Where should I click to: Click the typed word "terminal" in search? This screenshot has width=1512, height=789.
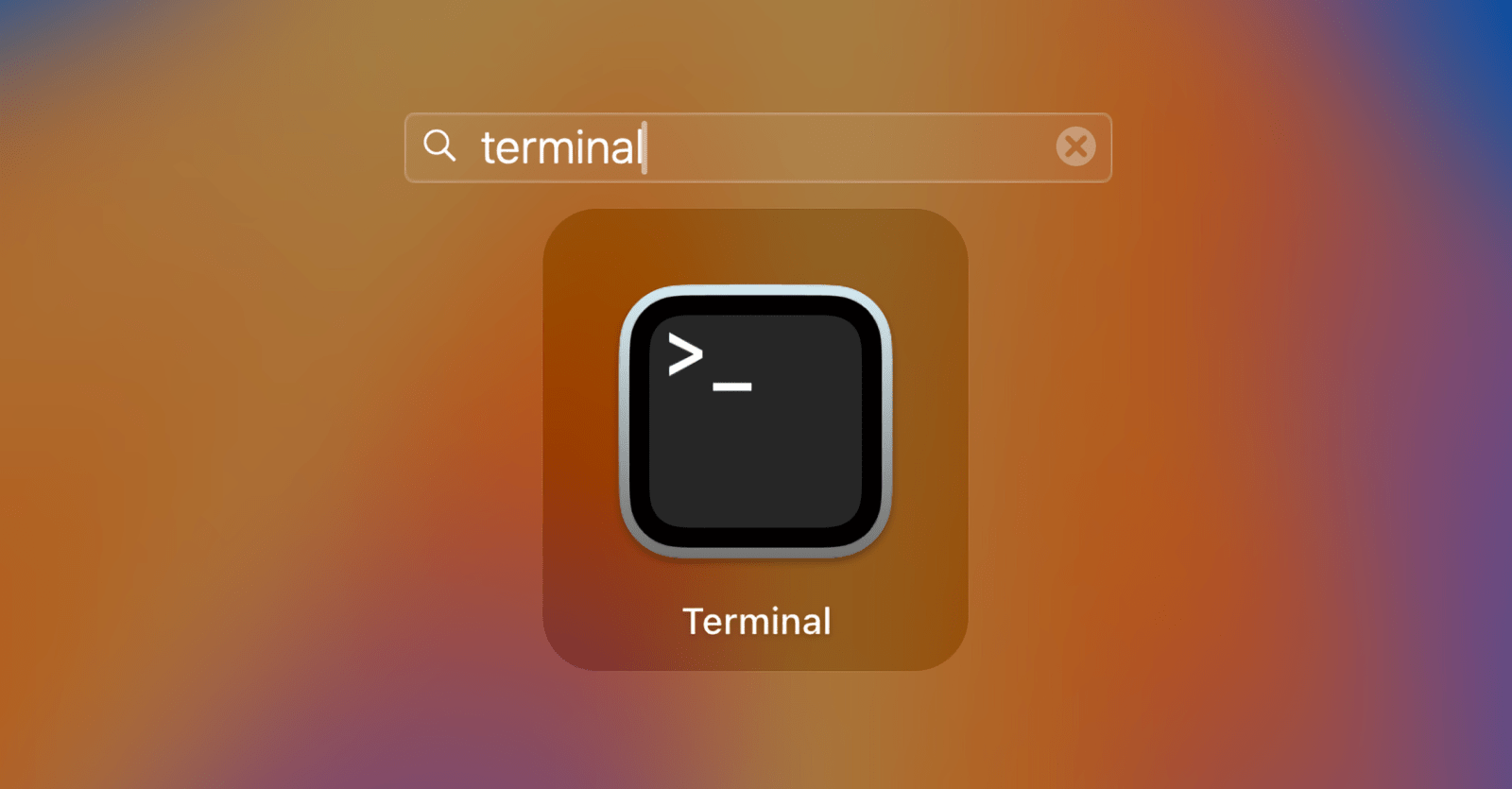561,147
